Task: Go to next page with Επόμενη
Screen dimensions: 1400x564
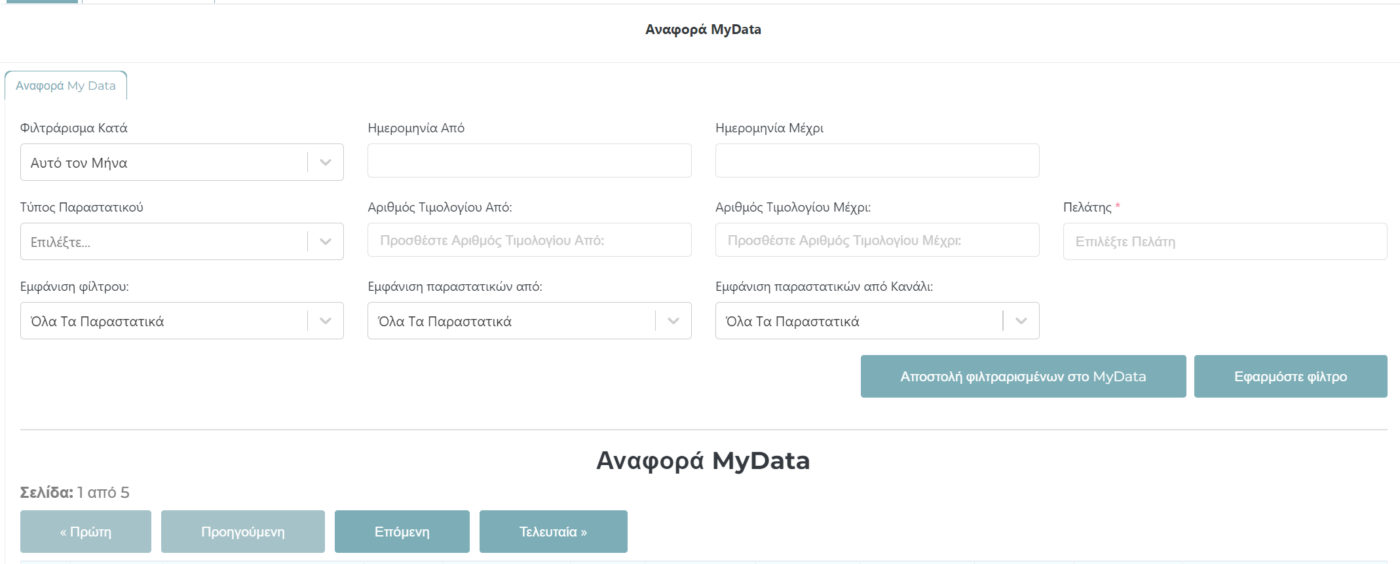Action: pyautogui.click(x=402, y=532)
